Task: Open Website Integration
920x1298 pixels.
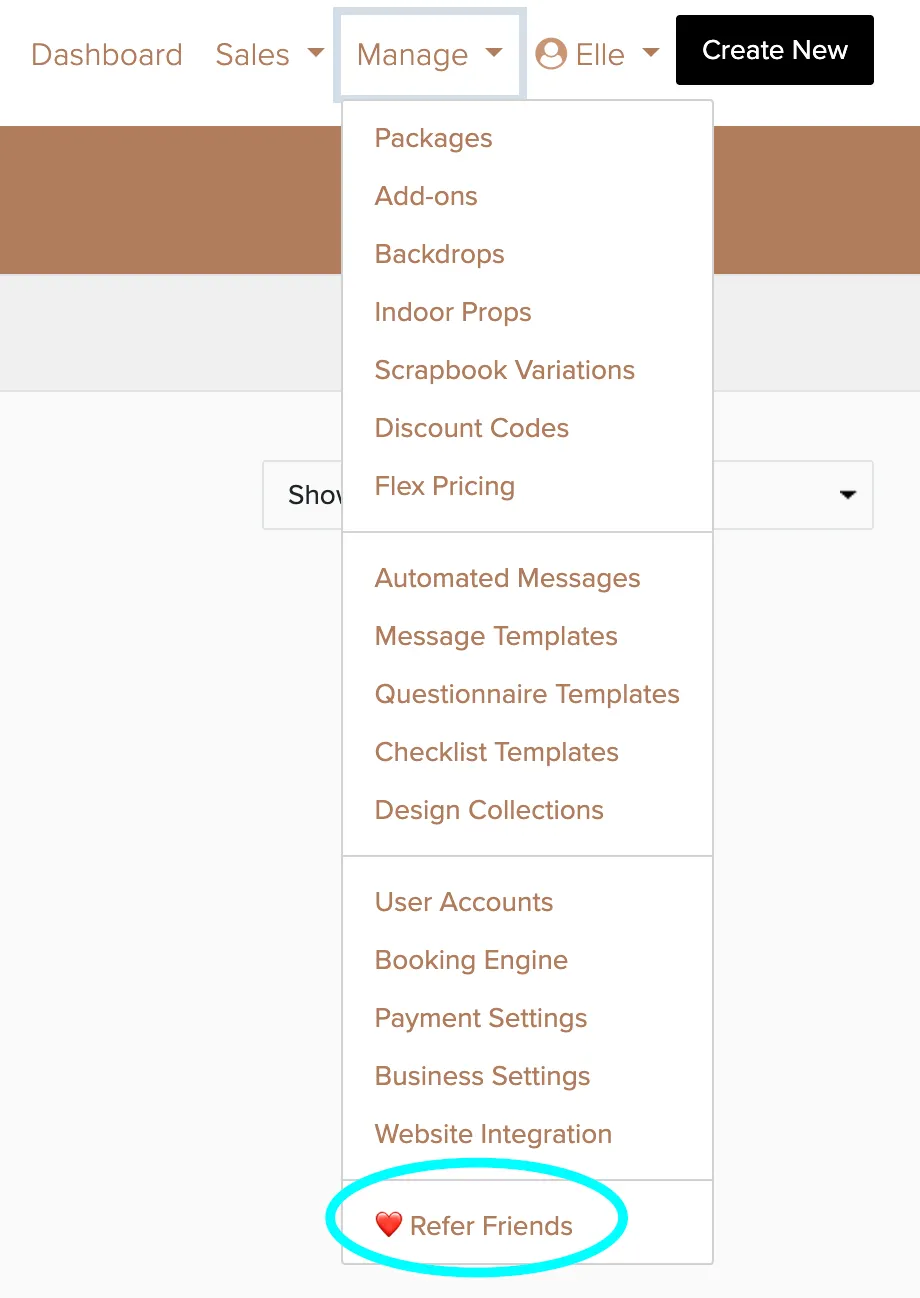Action: [x=493, y=1134]
